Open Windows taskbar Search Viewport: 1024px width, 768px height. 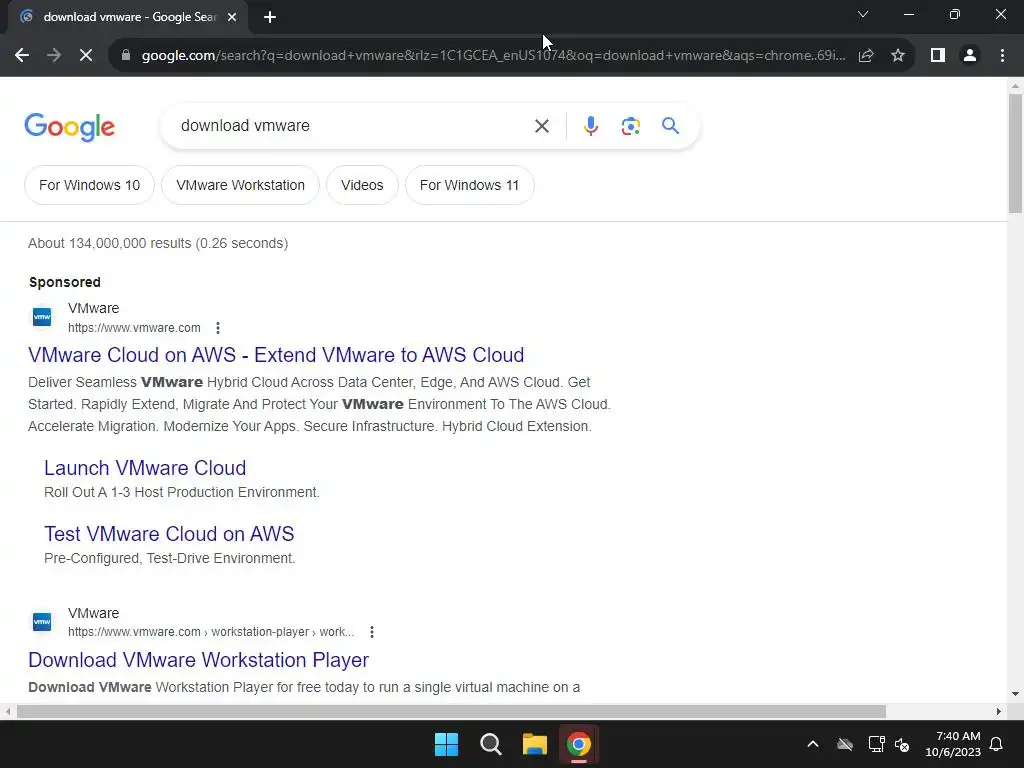tap(490, 744)
